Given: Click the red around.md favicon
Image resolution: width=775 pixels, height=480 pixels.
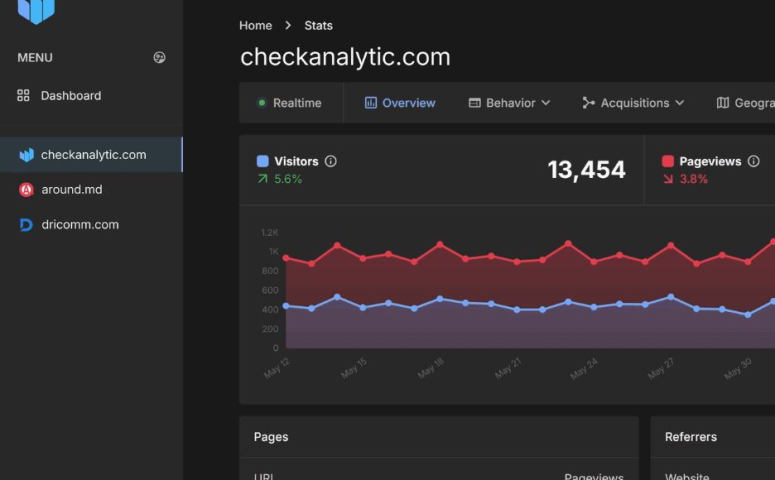Looking at the screenshot, I should (x=26, y=189).
